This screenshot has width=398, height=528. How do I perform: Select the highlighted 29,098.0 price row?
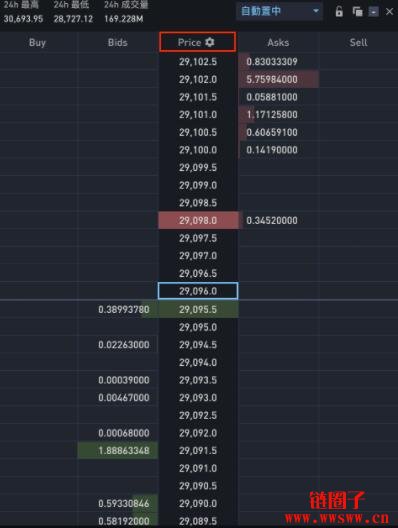point(198,221)
